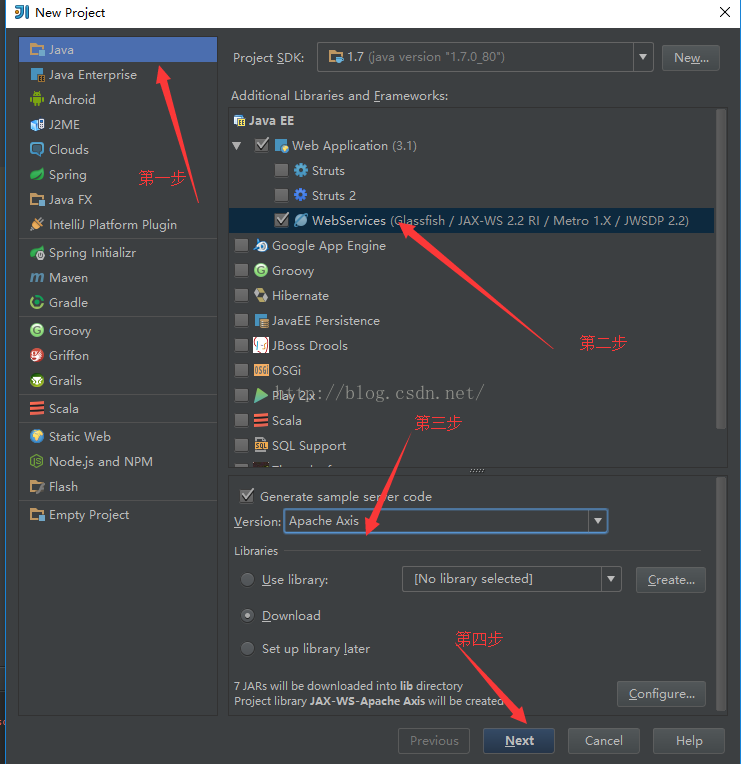Image resolution: width=741 pixels, height=764 pixels.
Task: Open Help for New Project dialog
Action: [x=689, y=741]
